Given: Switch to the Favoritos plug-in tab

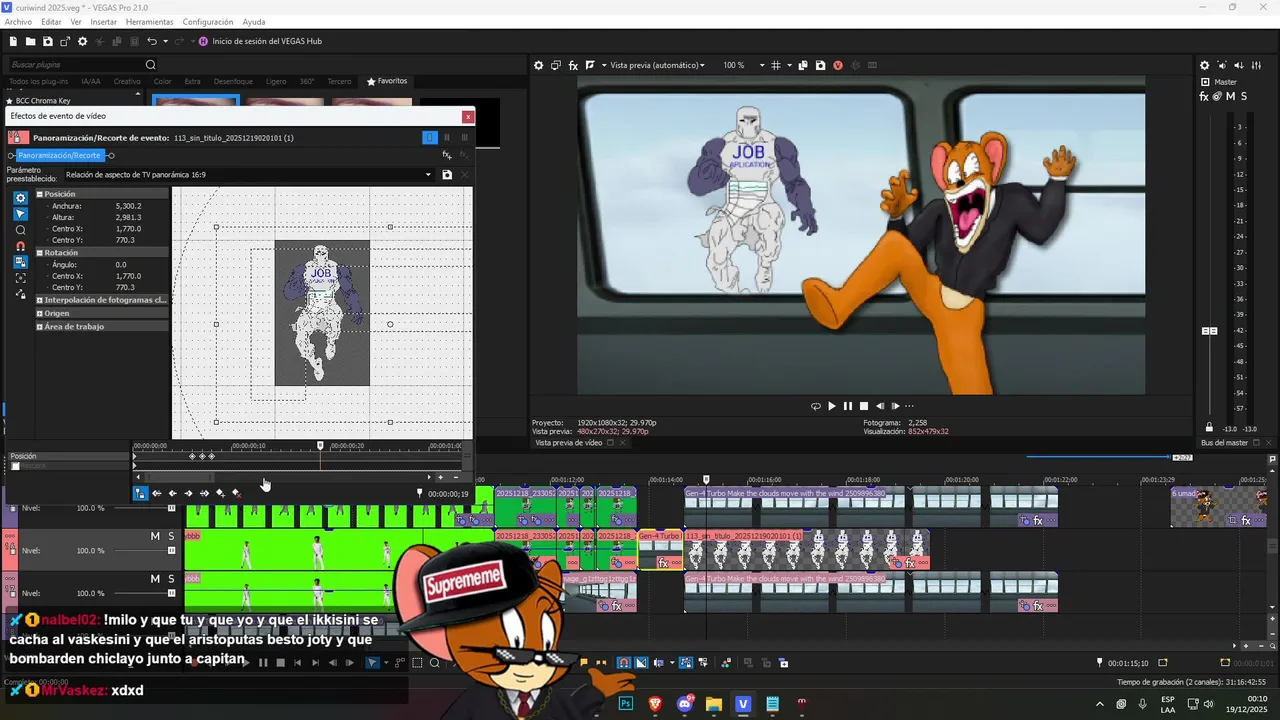Looking at the screenshot, I should click(387, 81).
